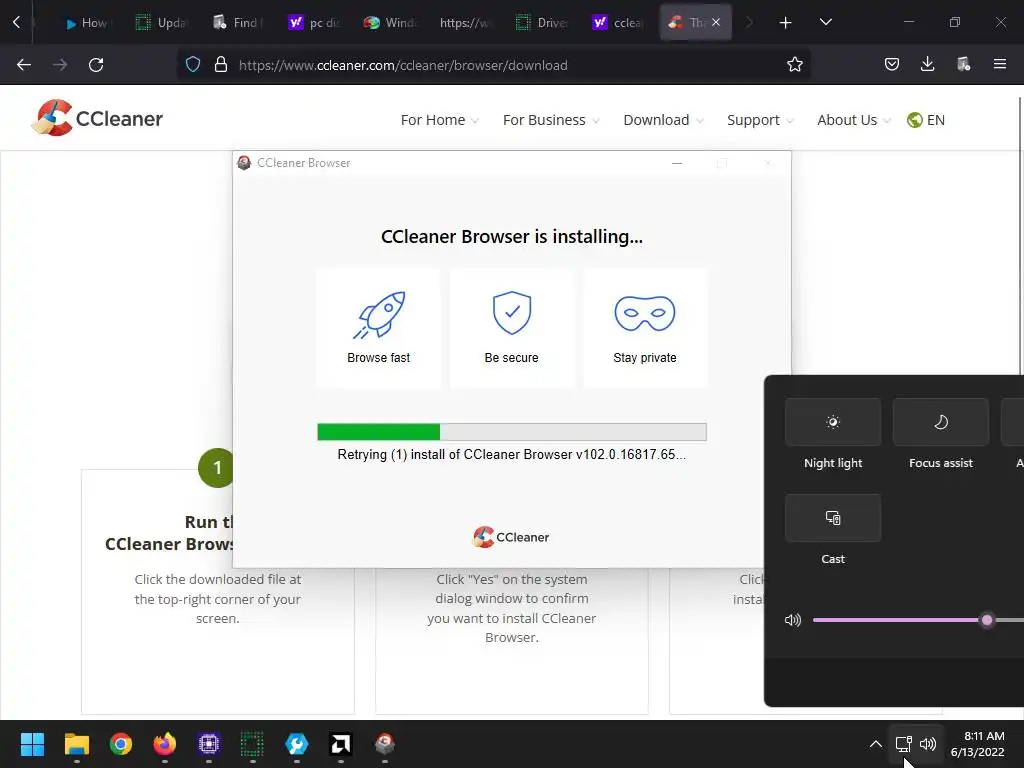
Task: Click the CCleaner logo on the webpage
Action: tap(97, 118)
